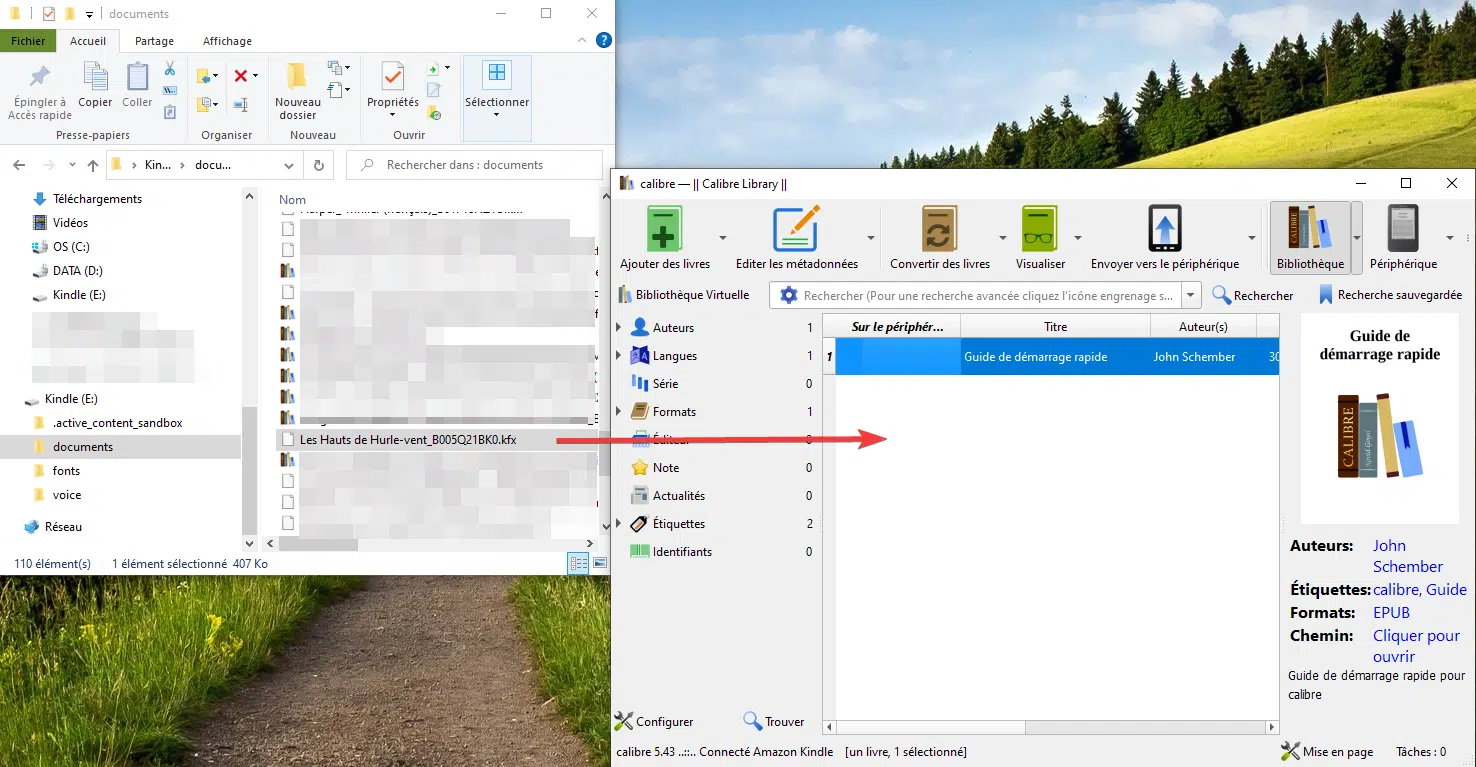Expand the Étiquettes category

[619, 524]
